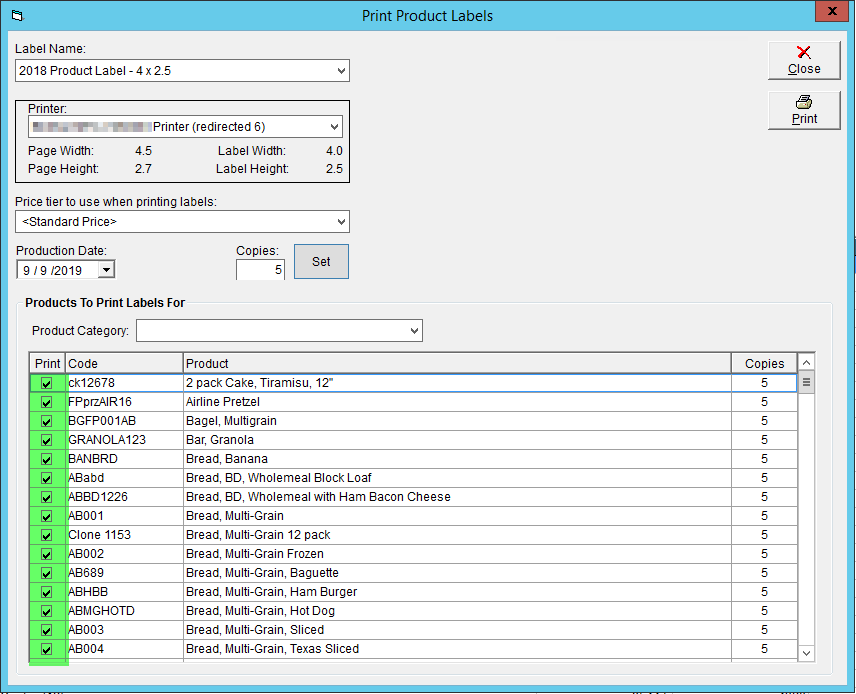Uncheck the Print checkbox for AB004
Screen dimensions: 856x694
click(46, 649)
